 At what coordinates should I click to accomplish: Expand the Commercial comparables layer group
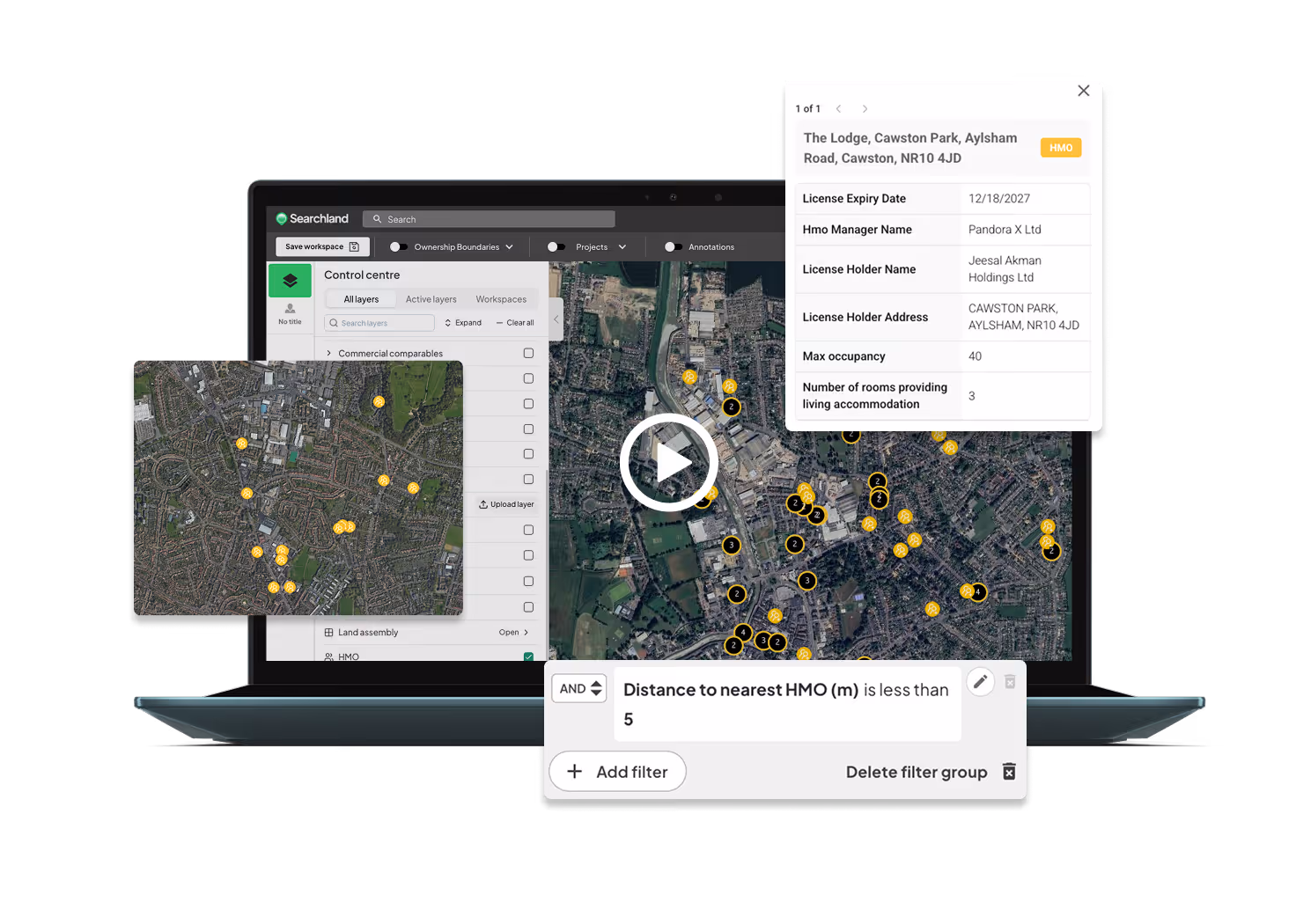(x=328, y=353)
